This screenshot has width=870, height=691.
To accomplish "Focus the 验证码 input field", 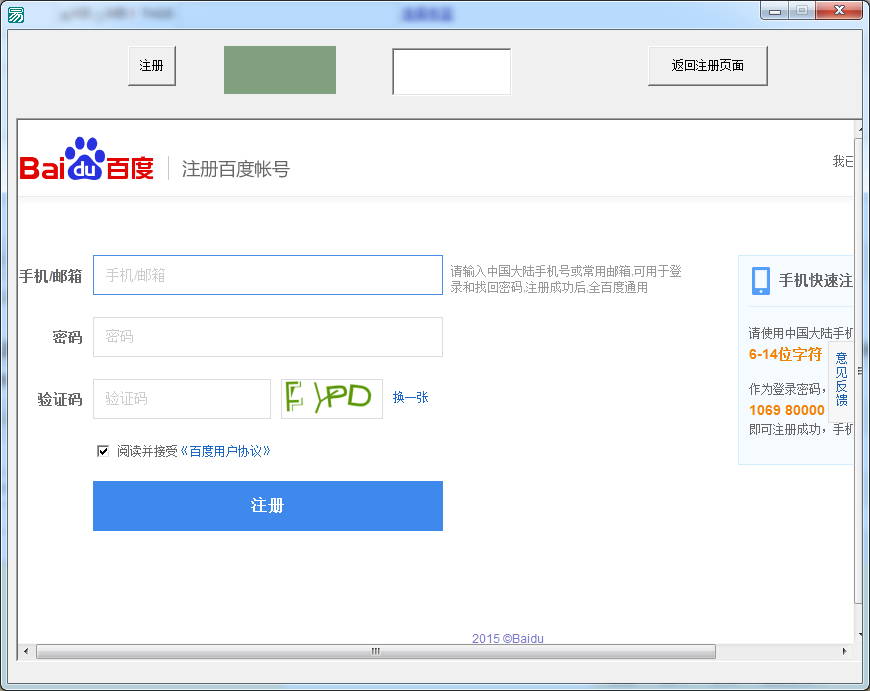I will tap(182, 399).
